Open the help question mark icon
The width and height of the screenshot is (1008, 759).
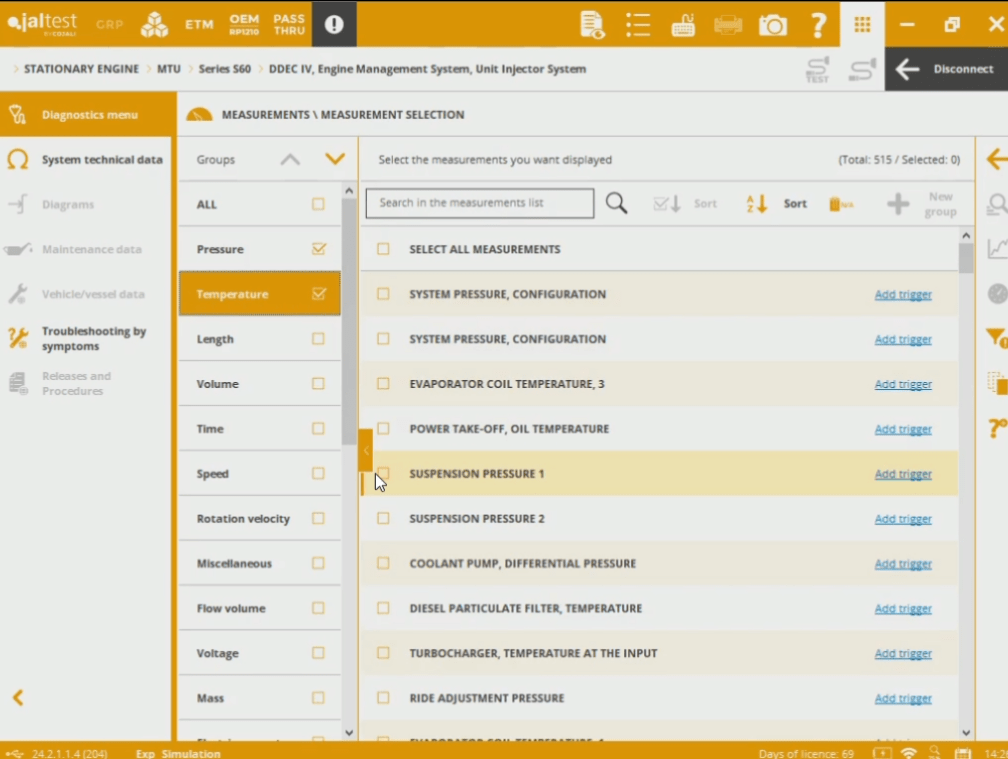[x=818, y=25]
